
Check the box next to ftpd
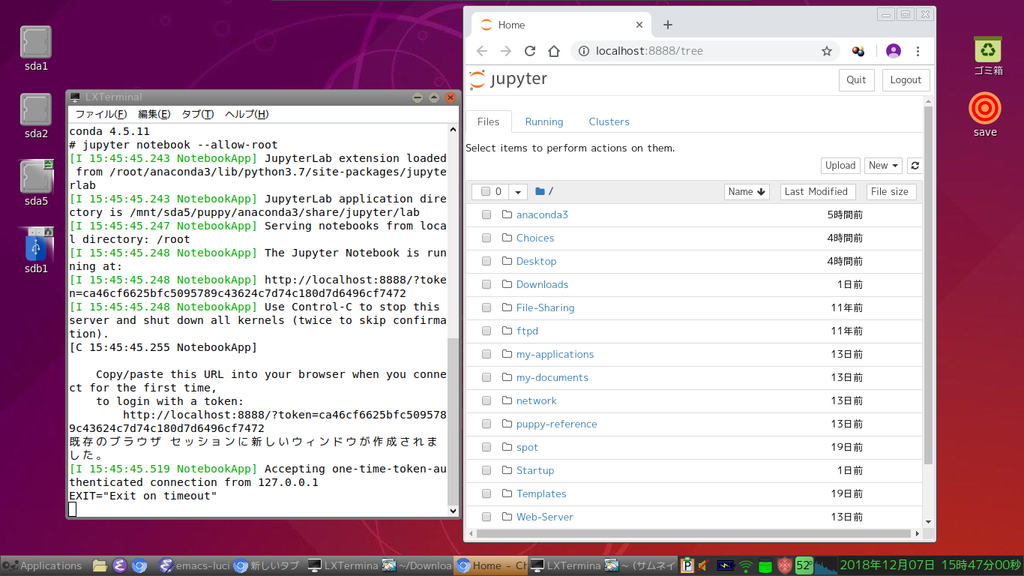click(487, 331)
